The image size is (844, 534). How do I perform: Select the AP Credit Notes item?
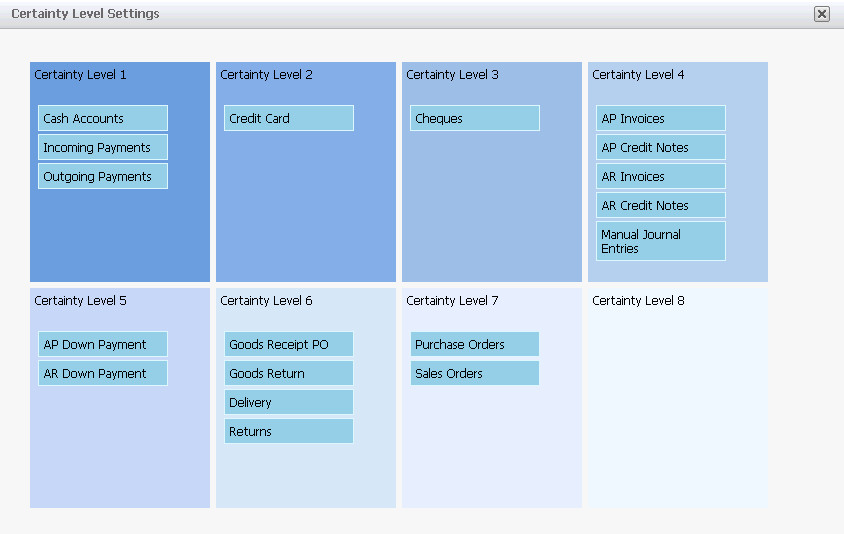coord(661,147)
